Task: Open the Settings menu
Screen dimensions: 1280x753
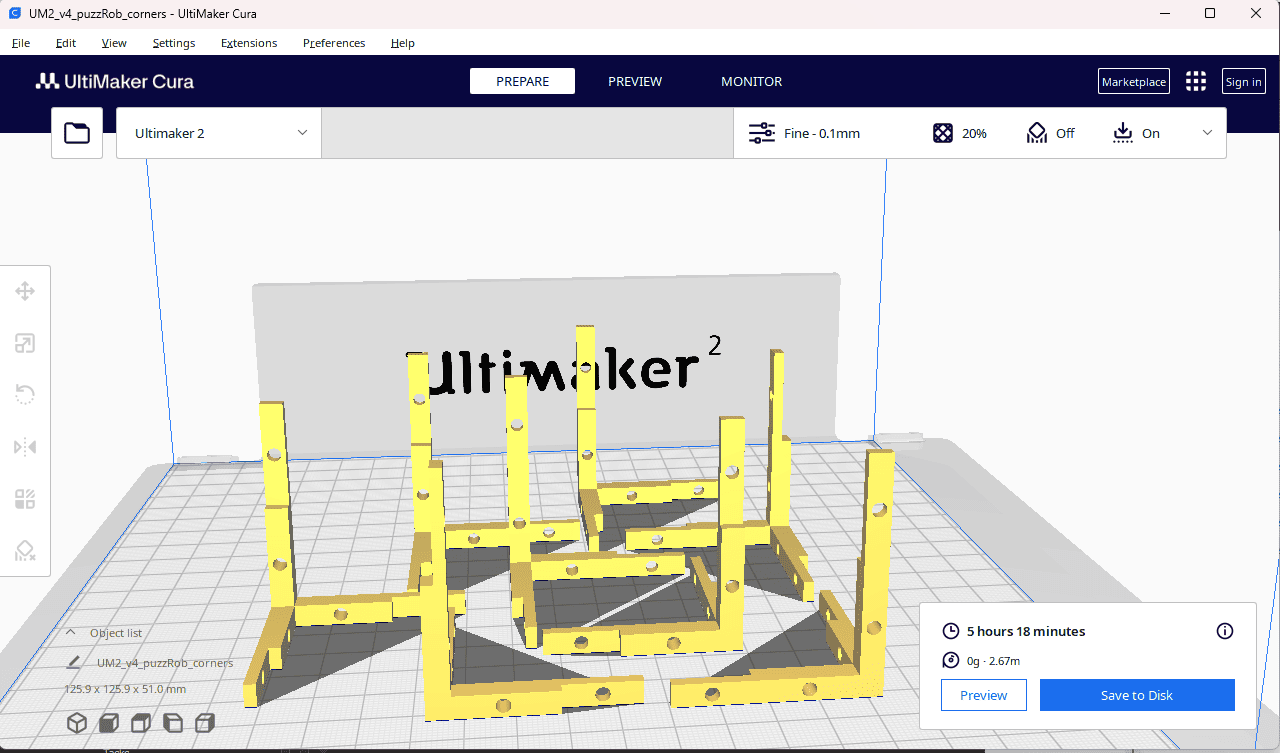Action: click(174, 43)
